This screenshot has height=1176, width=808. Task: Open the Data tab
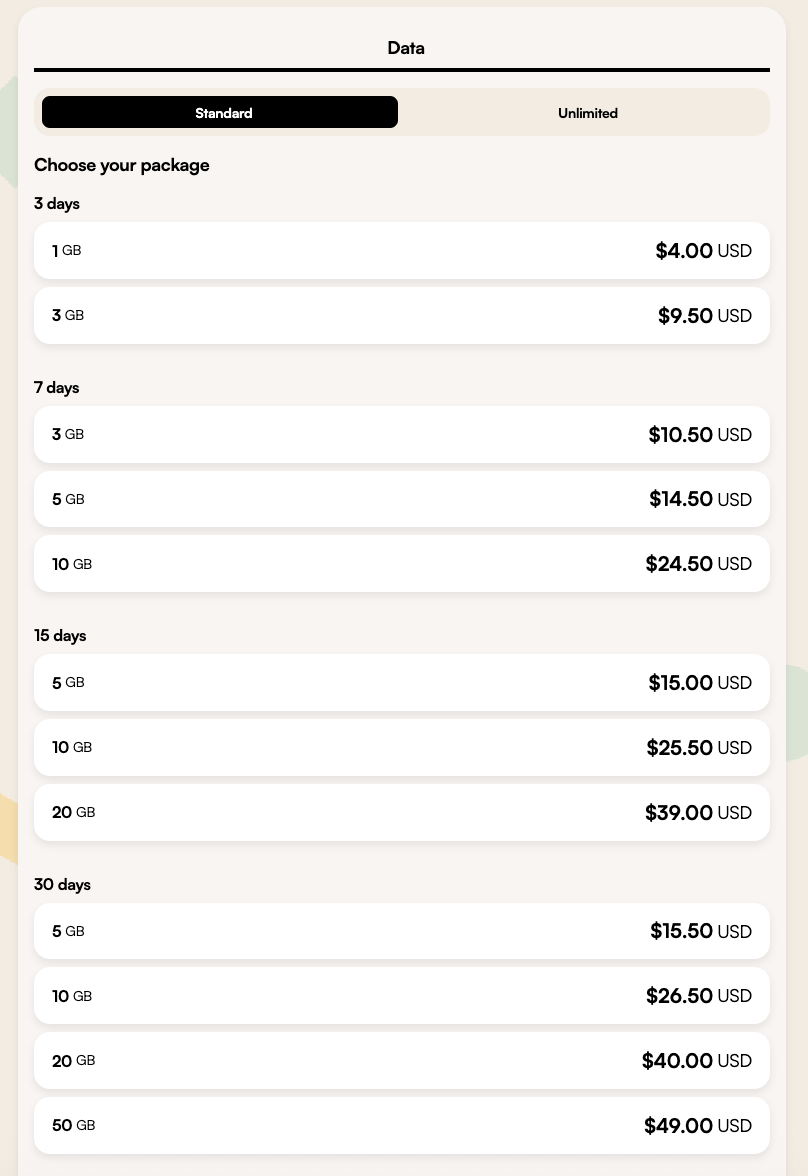pyautogui.click(x=405, y=48)
